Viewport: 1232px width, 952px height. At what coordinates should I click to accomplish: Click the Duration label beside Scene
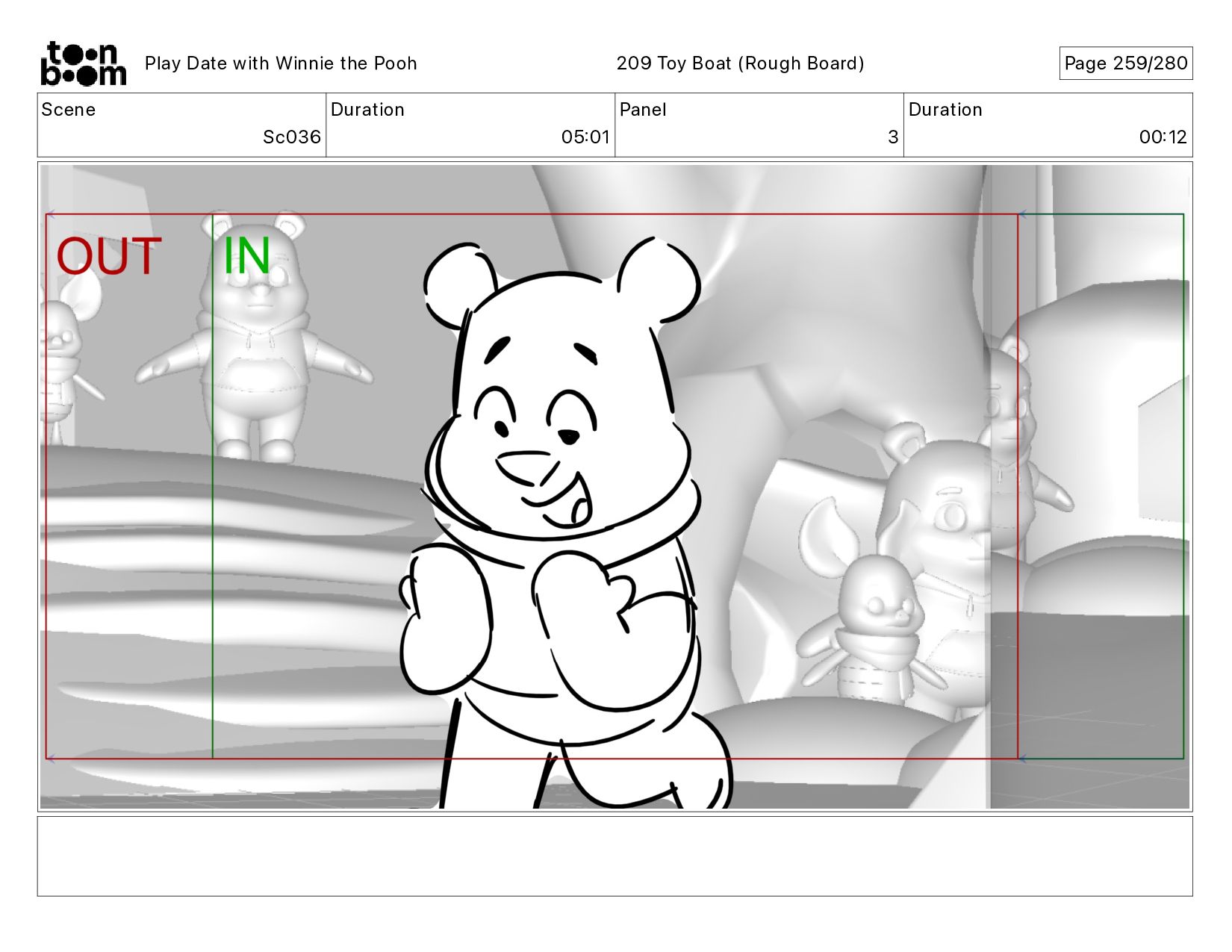coord(367,110)
